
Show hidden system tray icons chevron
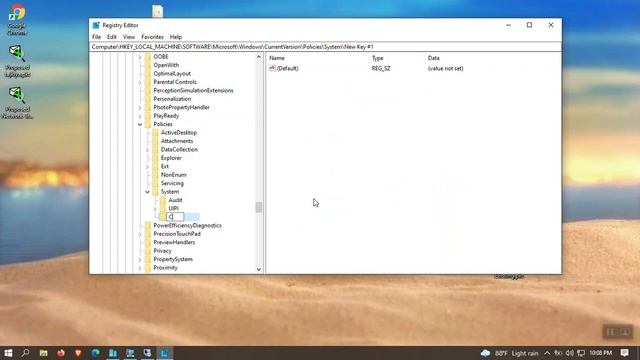pos(547,353)
